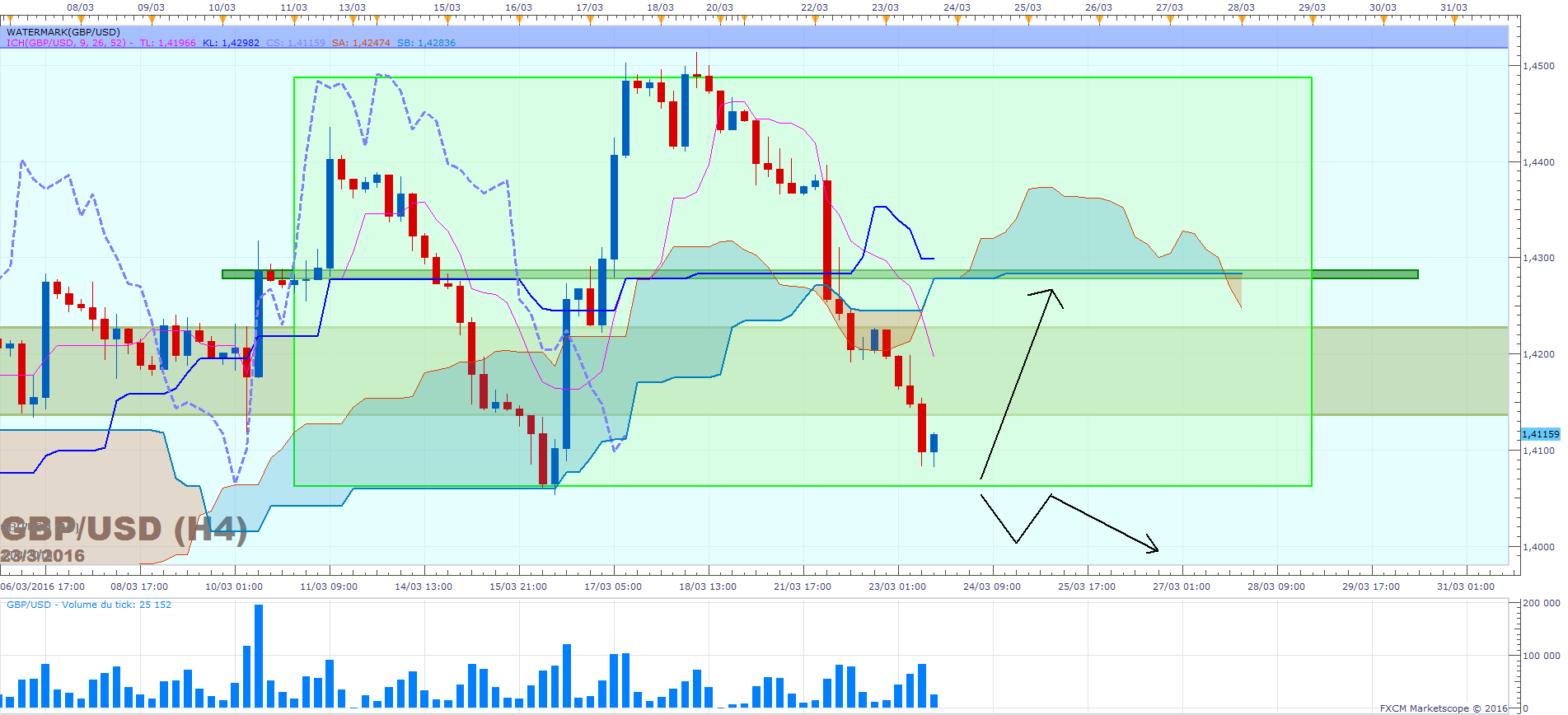
Task: Click the 25/03 17:00 time axis label
Action: pyautogui.click(x=1087, y=586)
